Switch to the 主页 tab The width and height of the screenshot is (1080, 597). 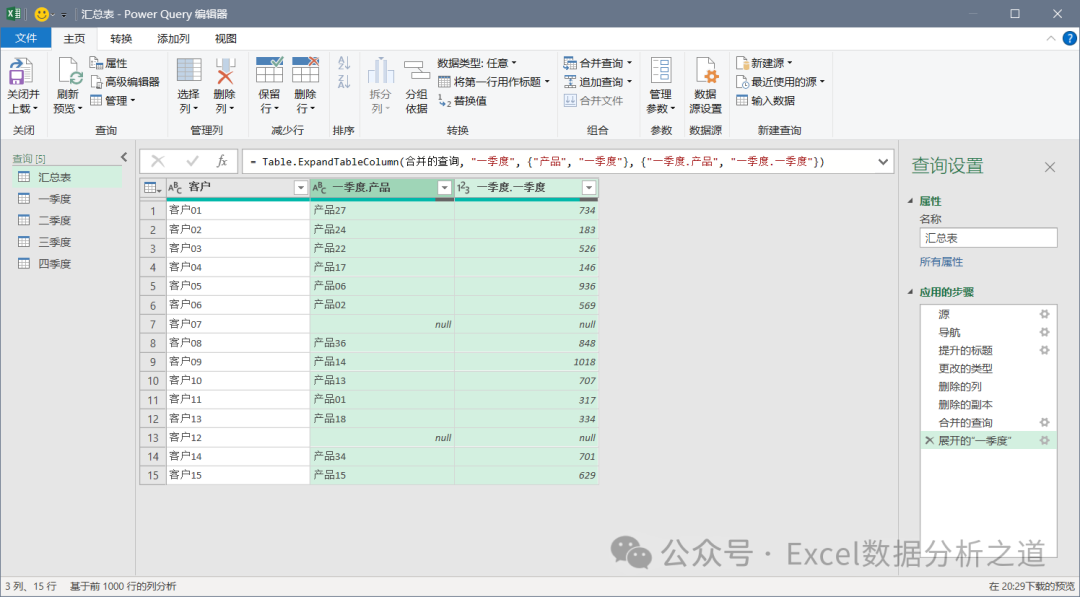[74, 39]
